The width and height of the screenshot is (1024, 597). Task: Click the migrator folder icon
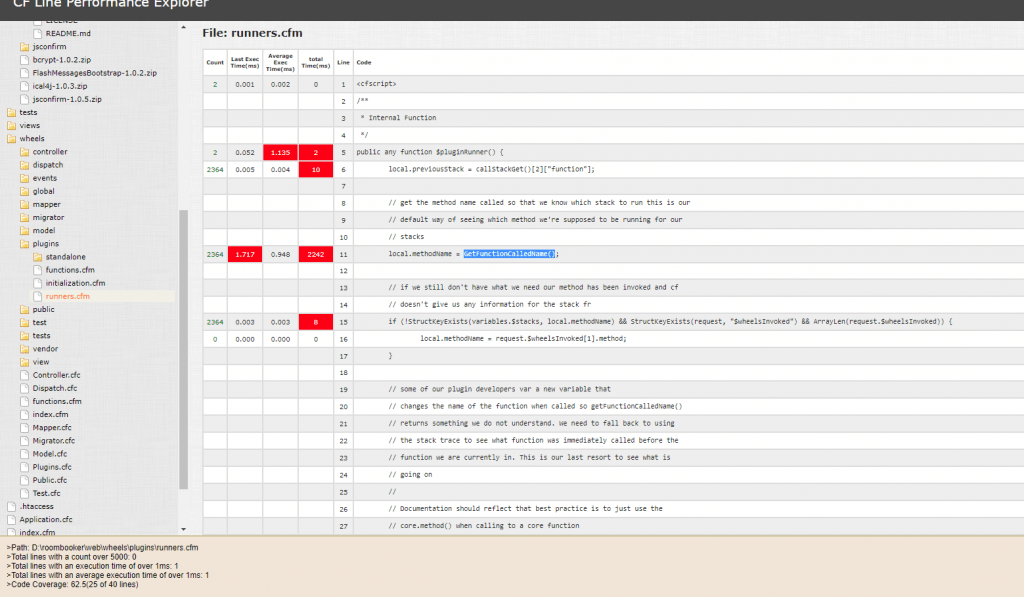coord(24,218)
